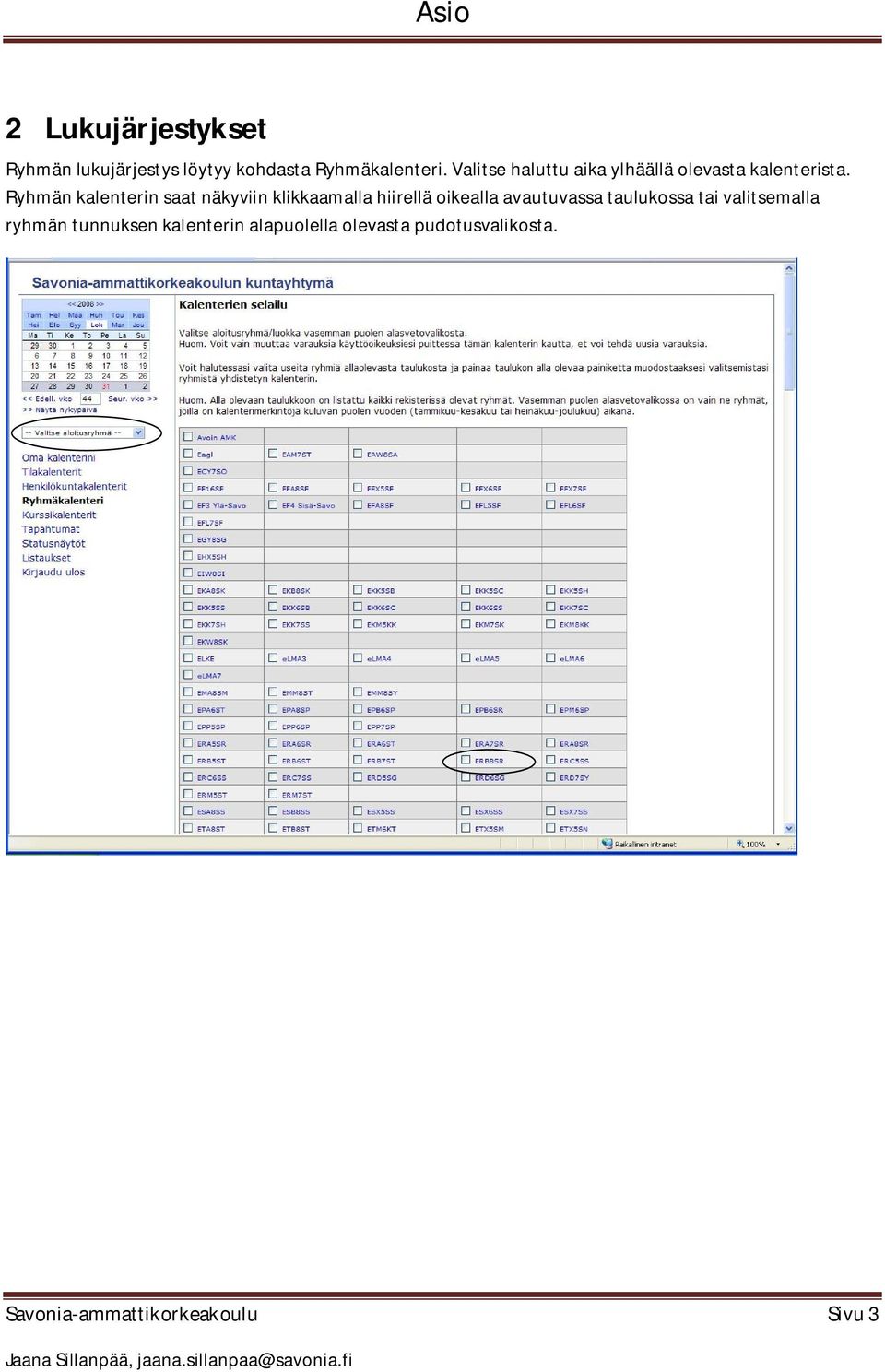Enable the EAM7ST checkbox

(273, 454)
